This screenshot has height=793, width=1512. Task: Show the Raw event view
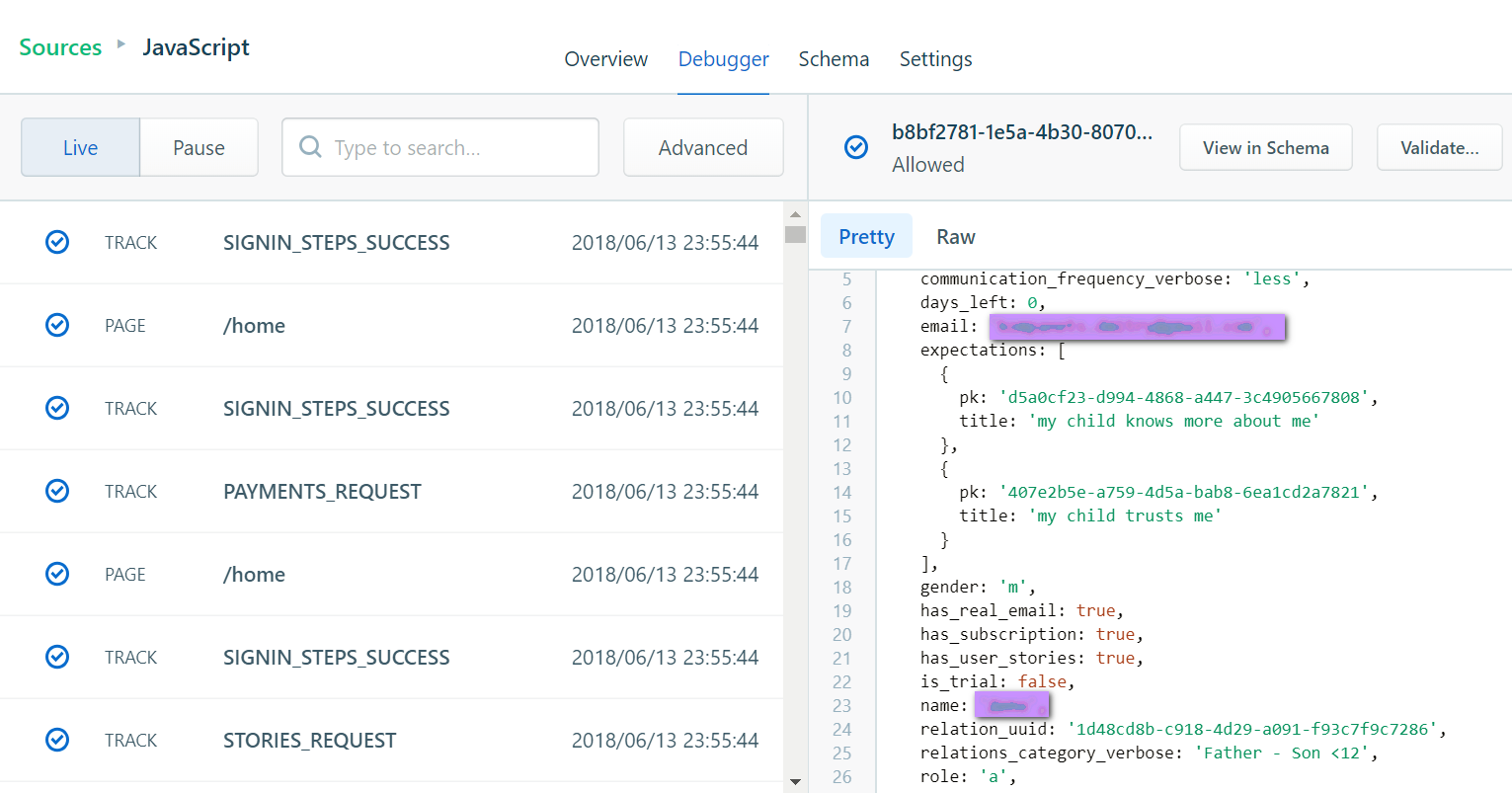(x=955, y=237)
